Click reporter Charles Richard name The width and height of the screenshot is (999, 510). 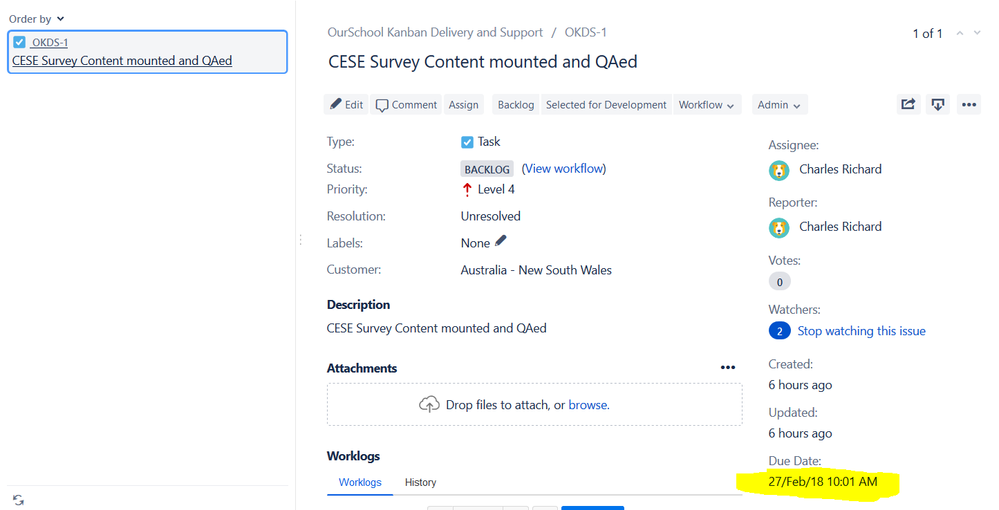[x=840, y=227]
